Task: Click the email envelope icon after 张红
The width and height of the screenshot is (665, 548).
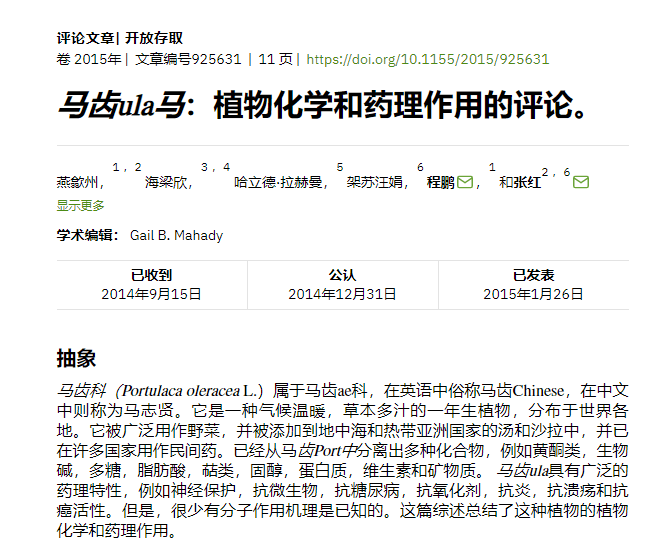Action: tap(581, 183)
